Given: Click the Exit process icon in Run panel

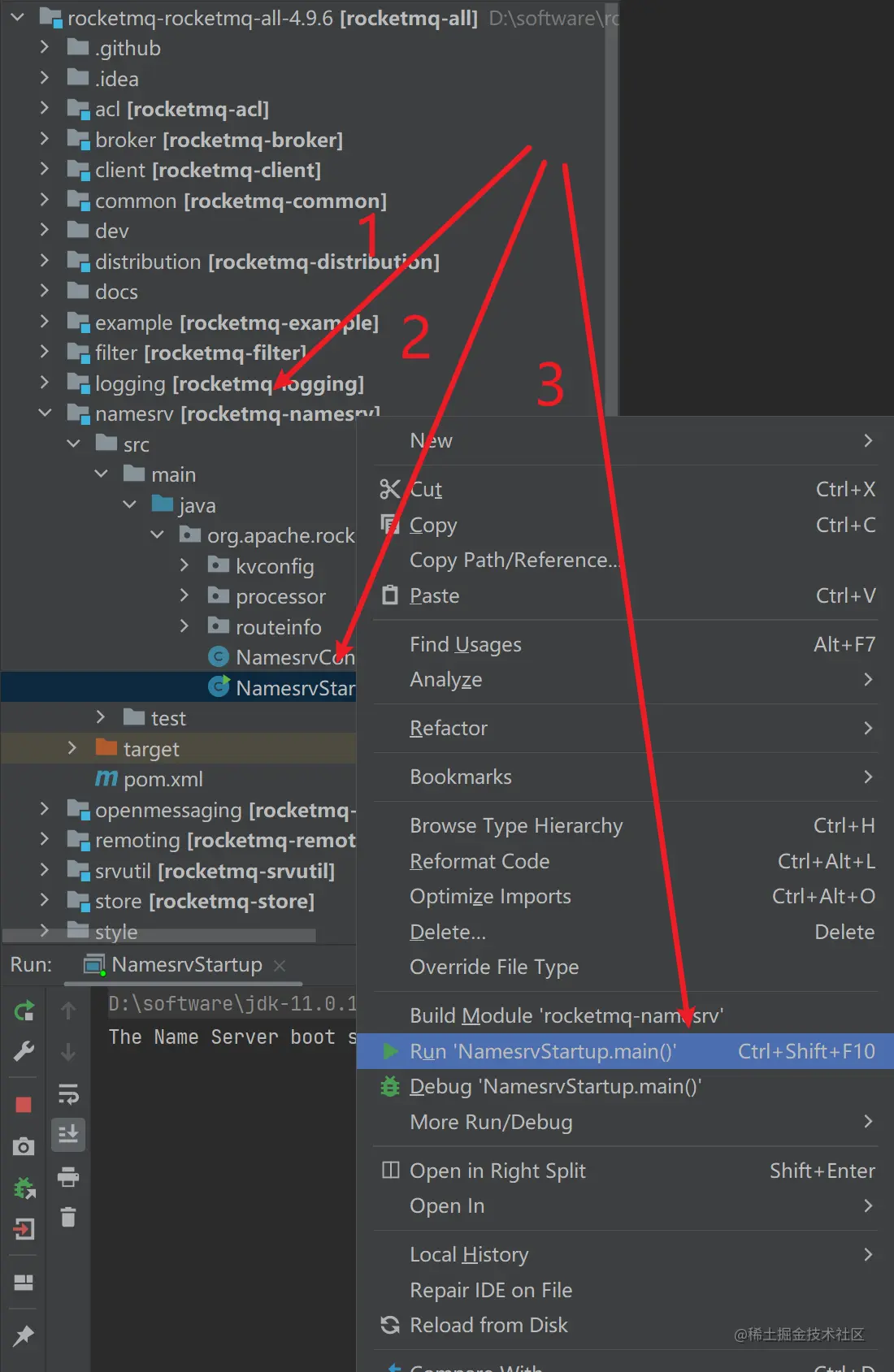Looking at the screenshot, I should click(x=24, y=1229).
